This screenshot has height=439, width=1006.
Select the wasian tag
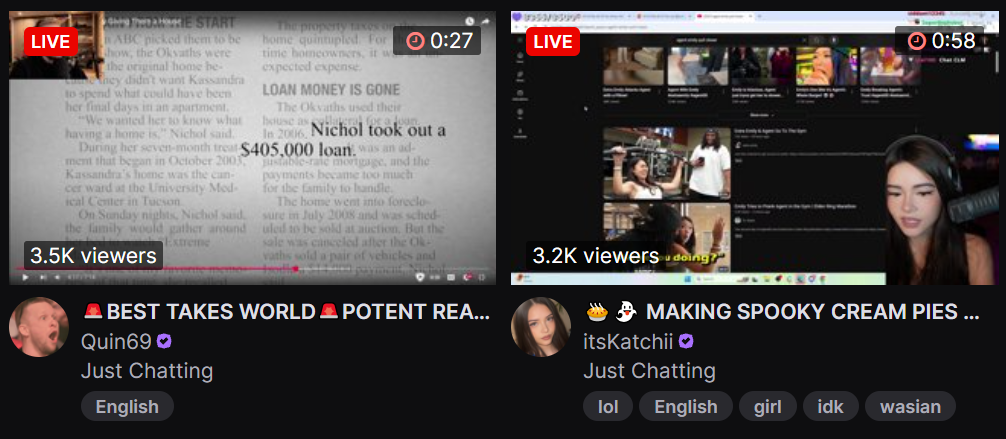coord(910,406)
